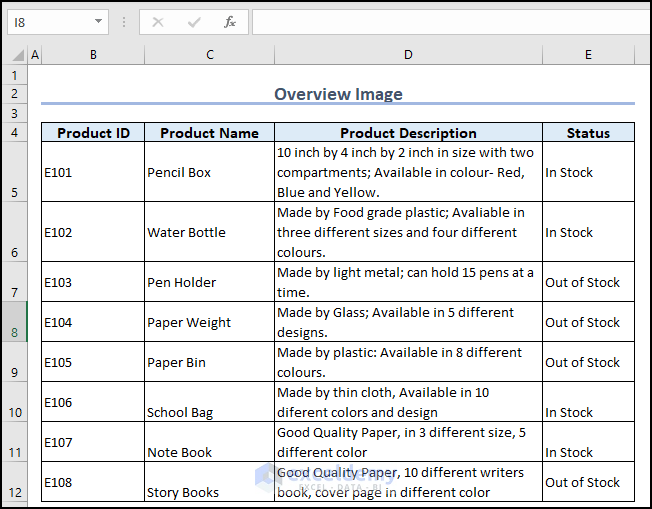Click inside the Name Box showing I8
The width and height of the screenshot is (652, 509).
pos(45,22)
